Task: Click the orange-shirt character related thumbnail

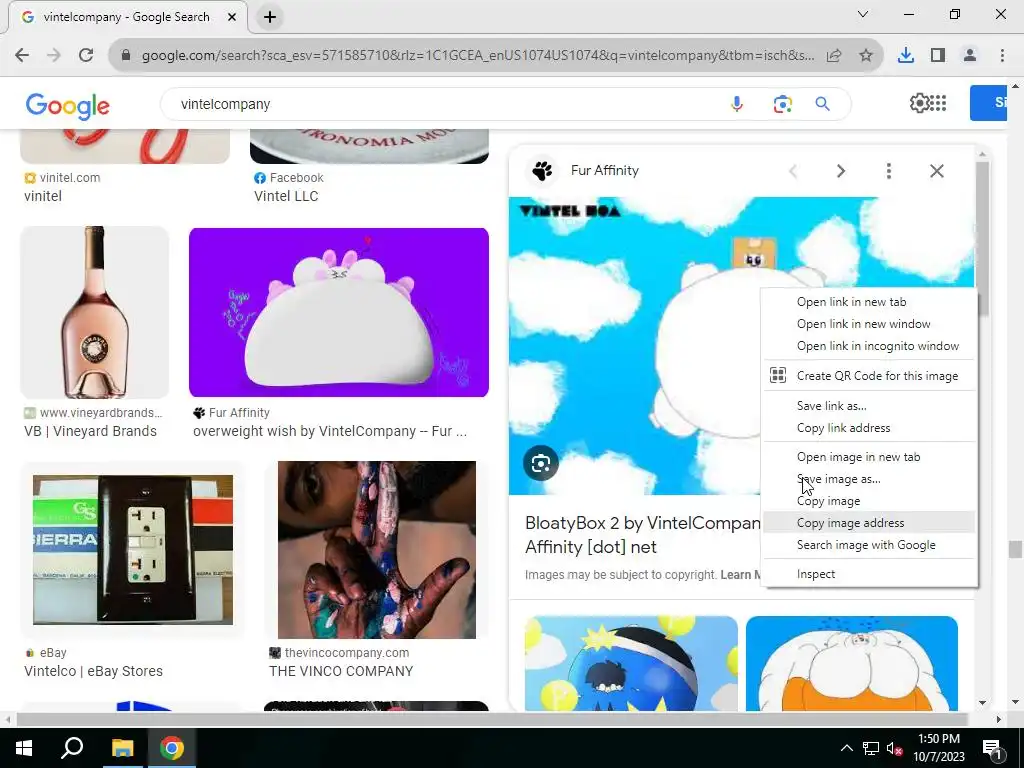Action: tap(852, 663)
